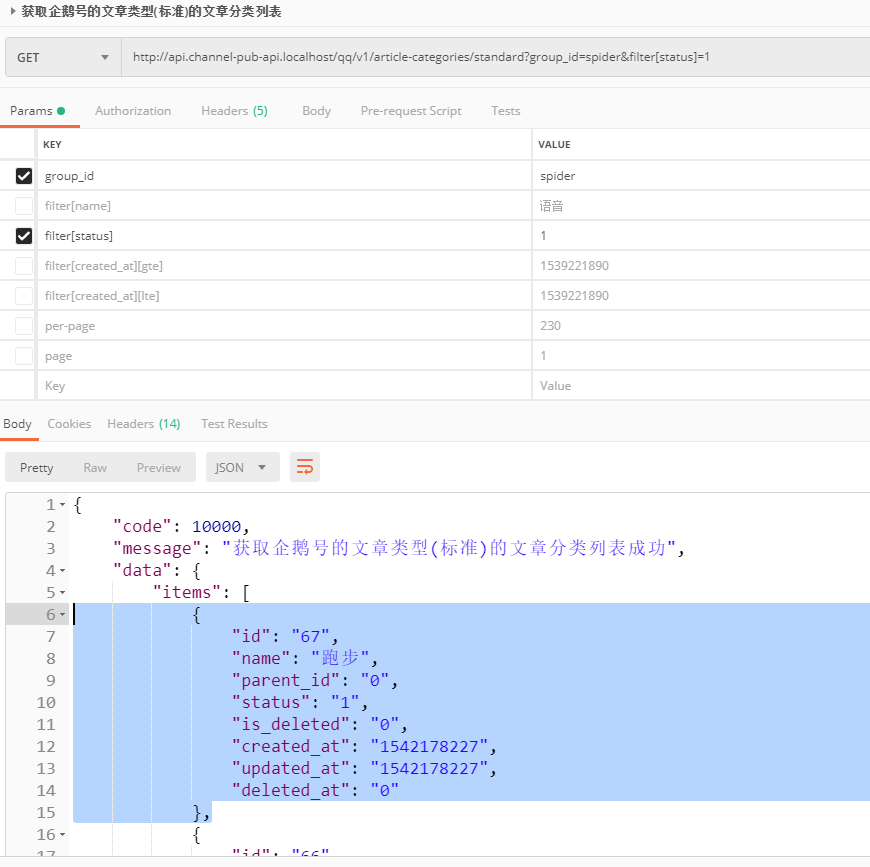Select the Preview response view button
This screenshot has height=867, width=870.
point(159,467)
